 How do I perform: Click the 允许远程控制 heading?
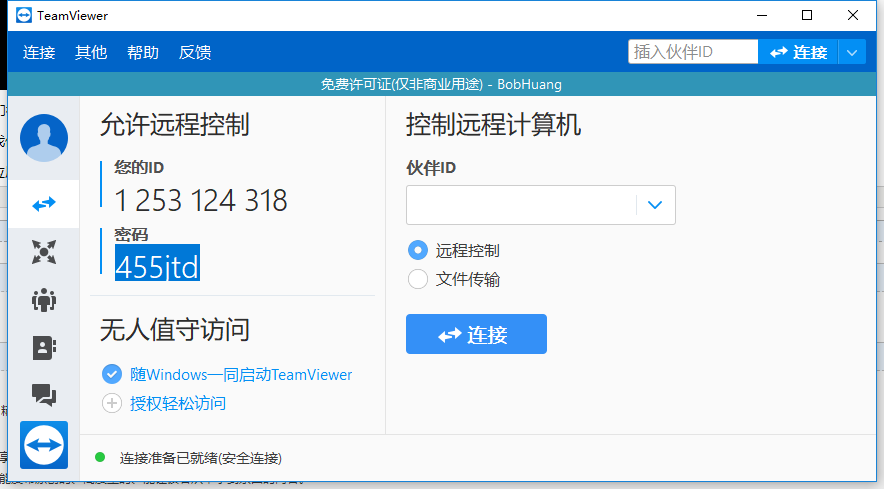pyautogui.click(x=175, y=125)
